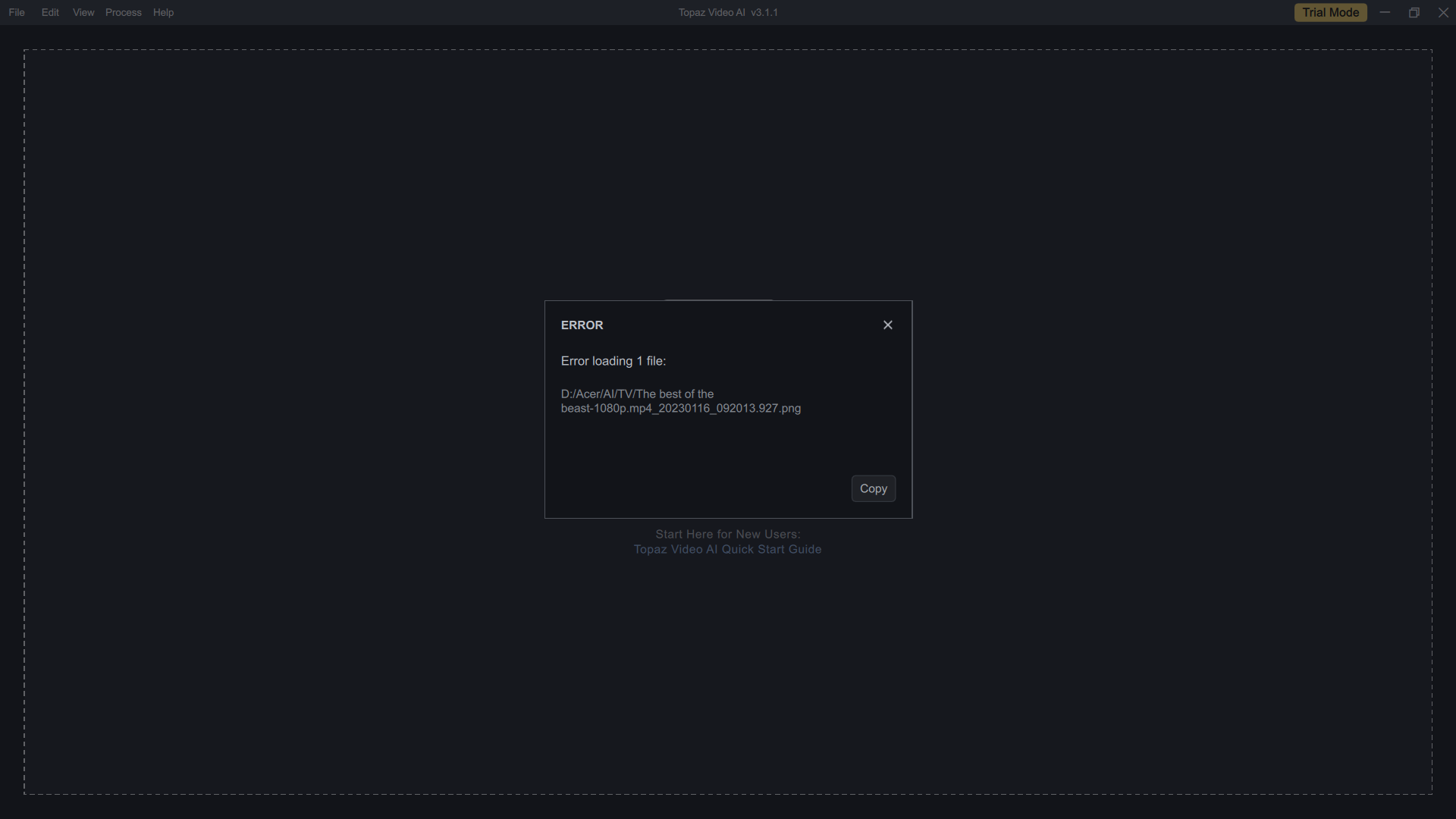Minimize the Topaz Video AI window
Screen dimensions: 1456x819
(x=1385, y=13)
